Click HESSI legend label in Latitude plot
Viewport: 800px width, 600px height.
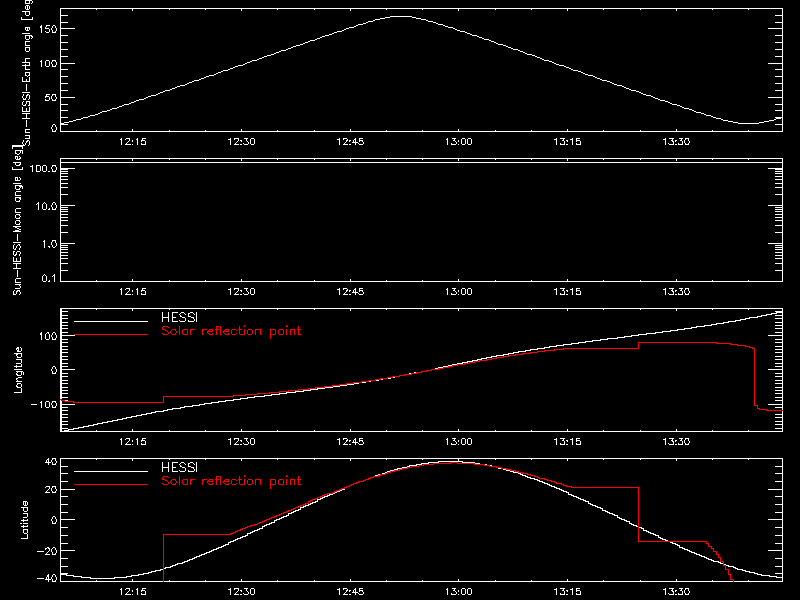click(x=179, y=467)
